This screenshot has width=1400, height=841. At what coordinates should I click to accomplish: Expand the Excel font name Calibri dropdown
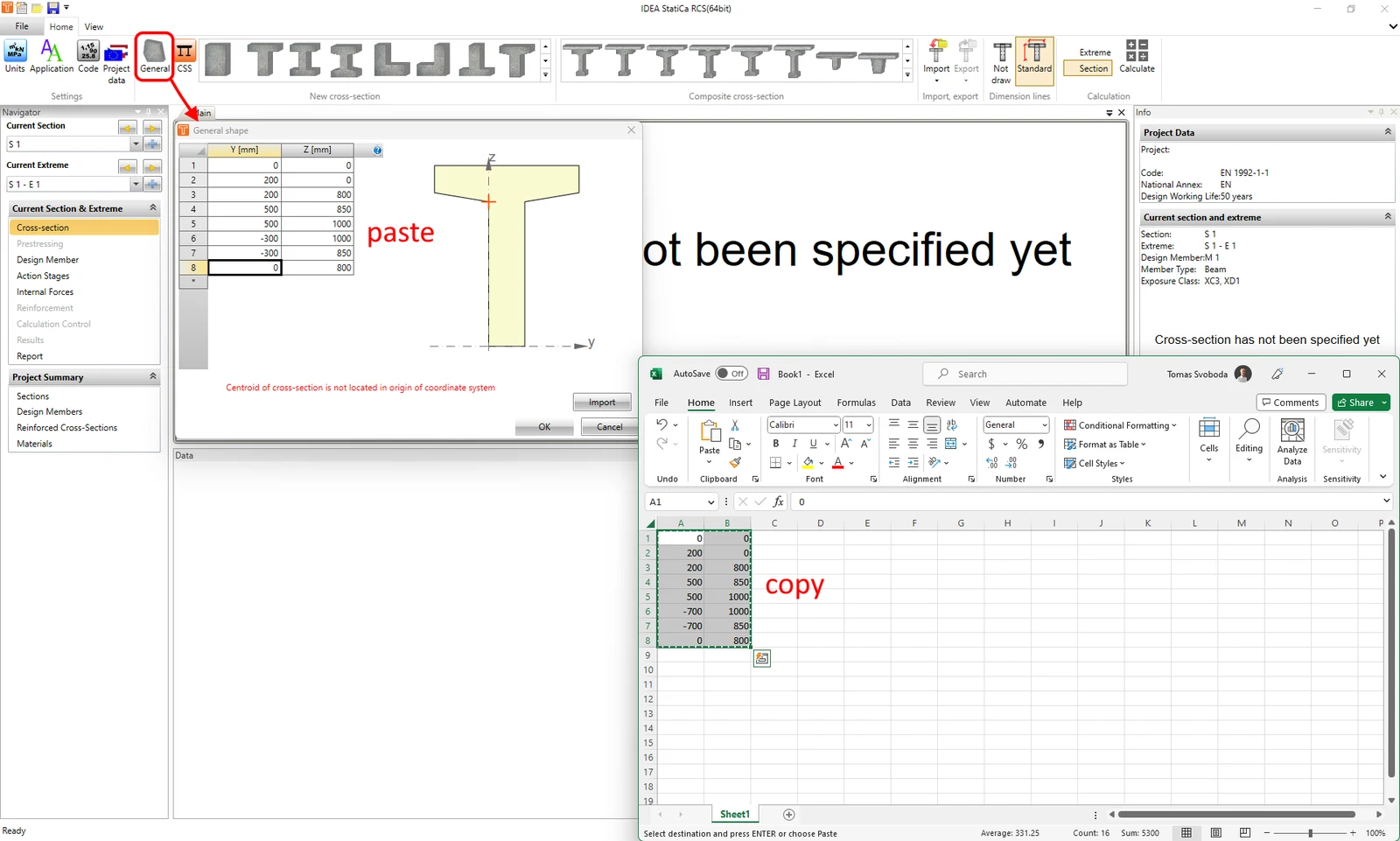point(836,425)
